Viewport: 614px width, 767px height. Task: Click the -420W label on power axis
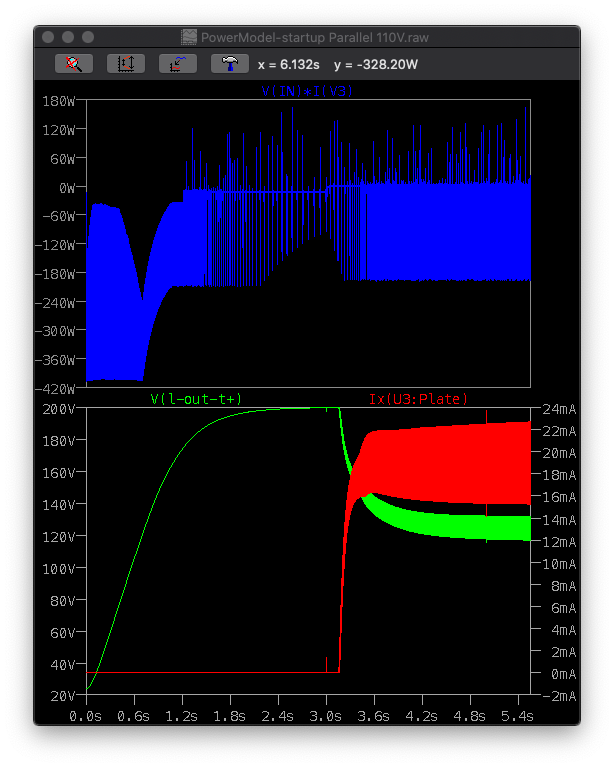click(55, 389)
